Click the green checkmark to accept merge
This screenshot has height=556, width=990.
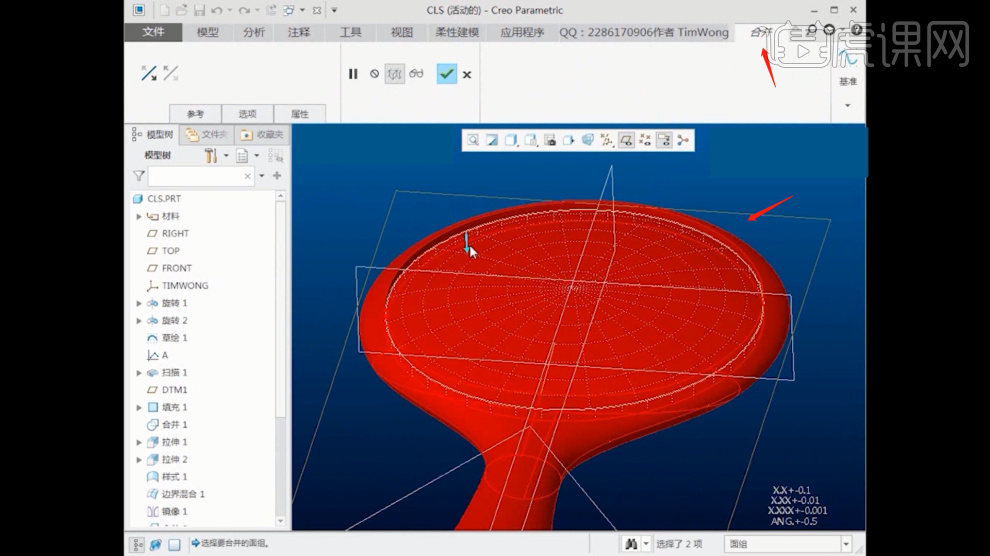(446, 74)
